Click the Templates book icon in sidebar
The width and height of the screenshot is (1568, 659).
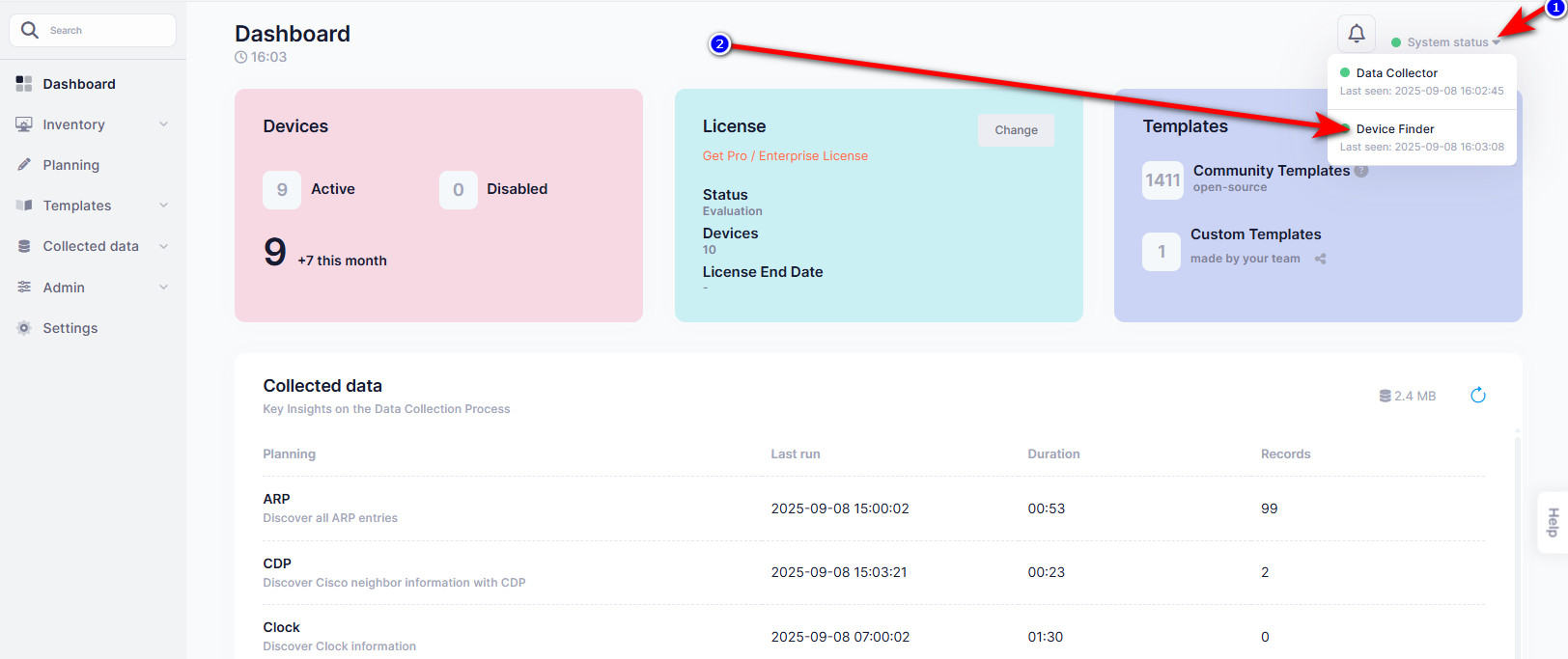coord(24,206)
